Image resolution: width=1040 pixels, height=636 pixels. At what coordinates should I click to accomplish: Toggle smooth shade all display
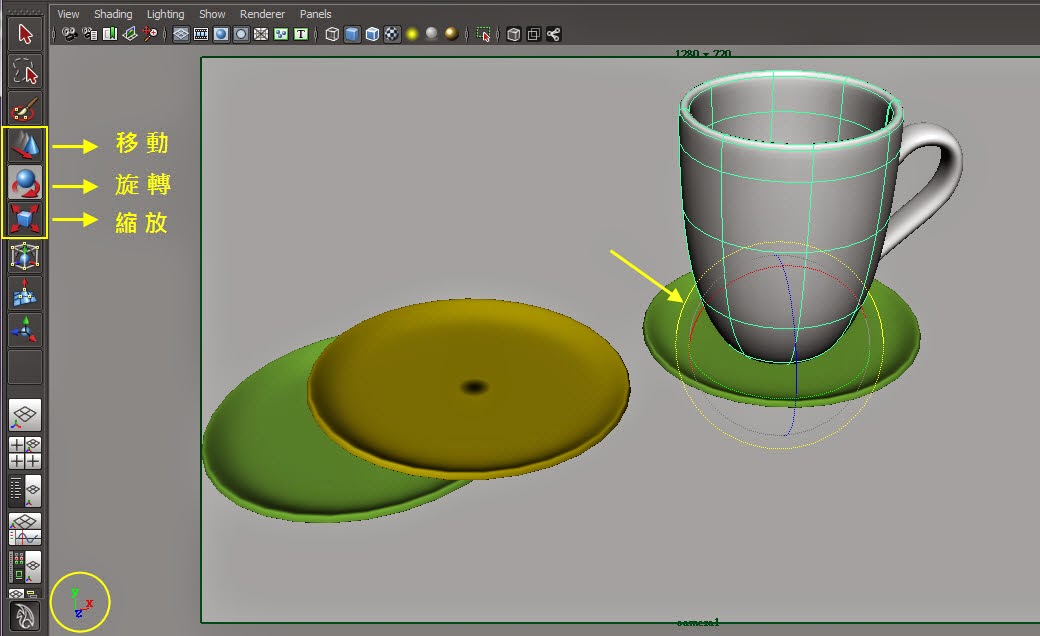pos(352,34)
